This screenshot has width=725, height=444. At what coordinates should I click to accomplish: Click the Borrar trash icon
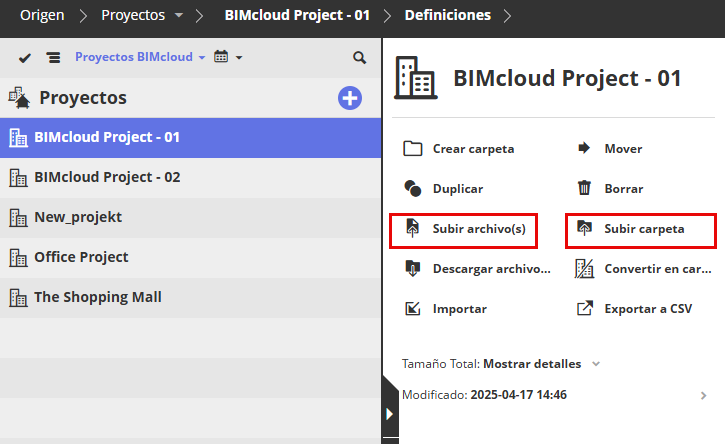[x=585, y=188]
